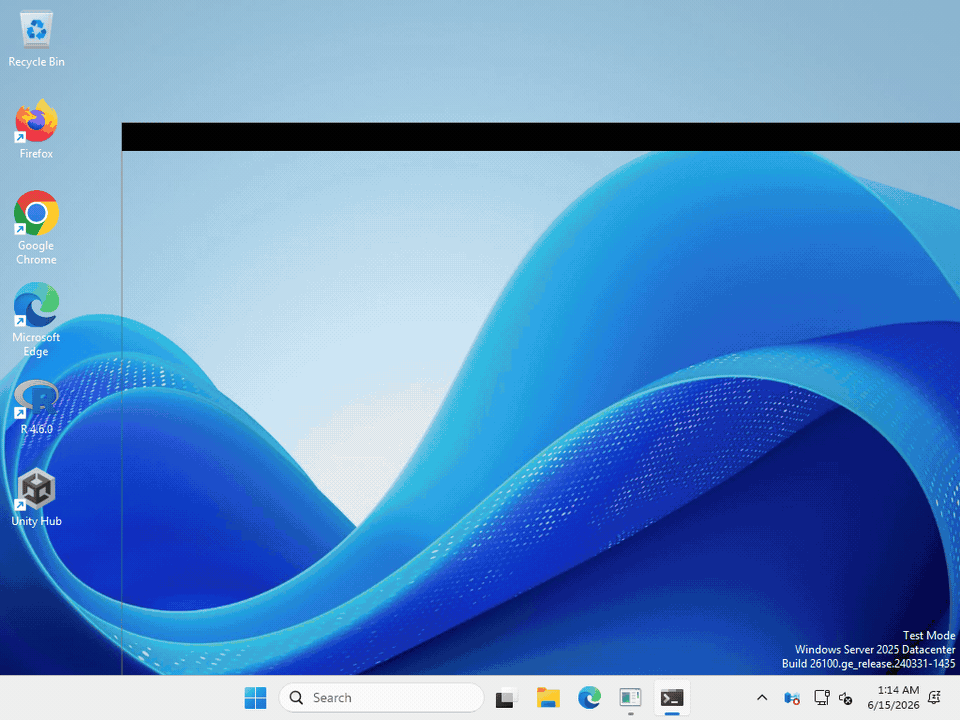The image size is (960, 720).
Task: Expand the hidden system tray icons
Action: [762, 697]
